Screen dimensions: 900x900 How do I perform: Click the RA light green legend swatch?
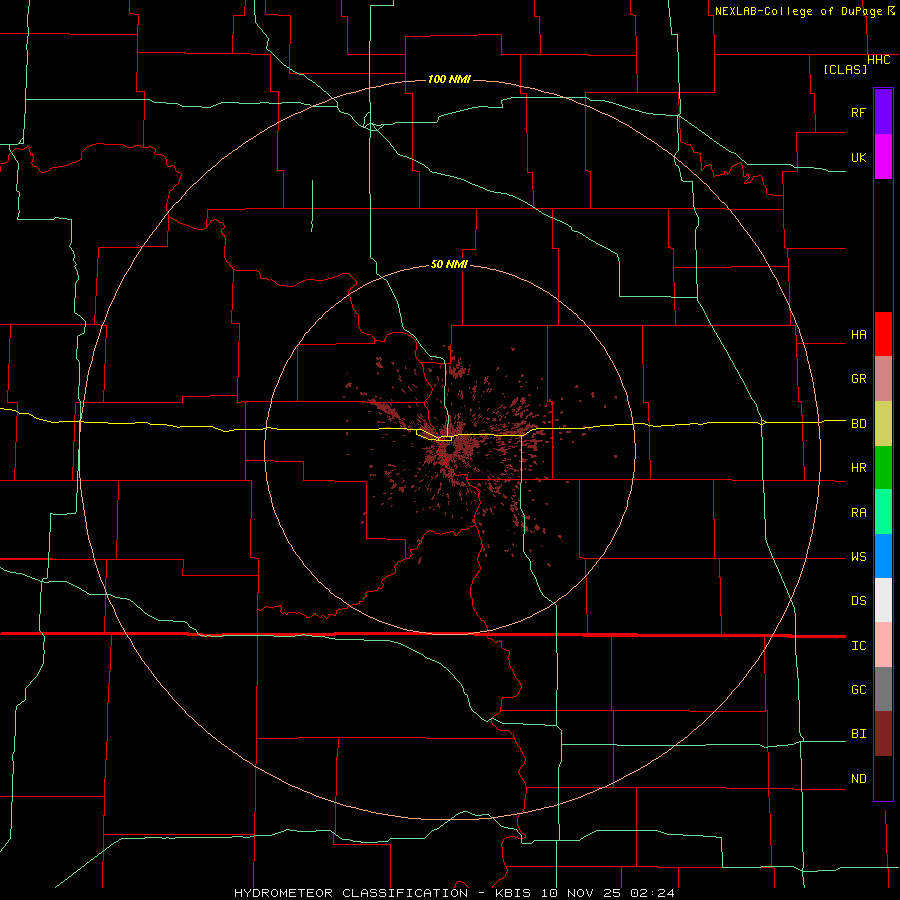tap(883, 512)
